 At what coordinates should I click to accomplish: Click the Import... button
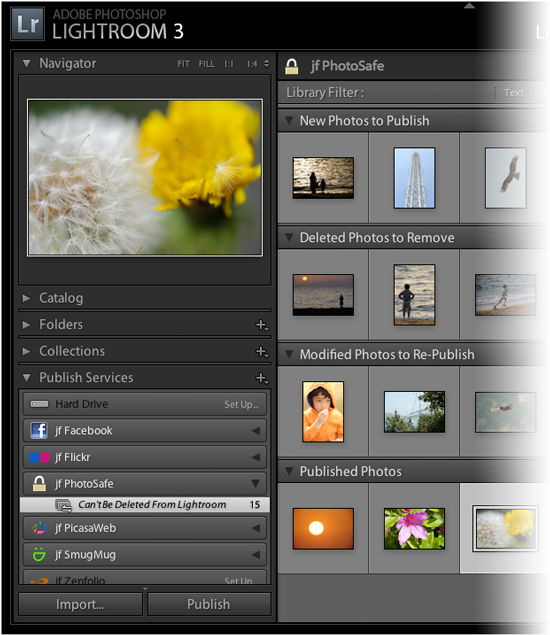(x=80, y=604)
